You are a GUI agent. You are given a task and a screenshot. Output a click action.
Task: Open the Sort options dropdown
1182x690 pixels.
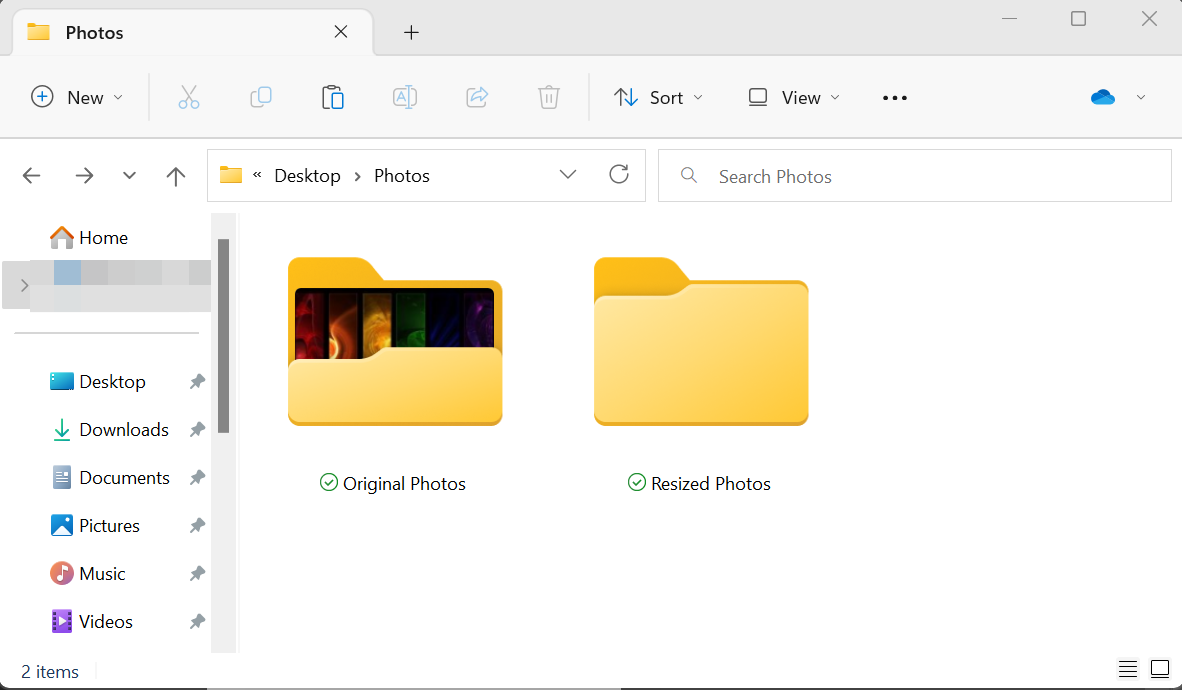[658, 97]
